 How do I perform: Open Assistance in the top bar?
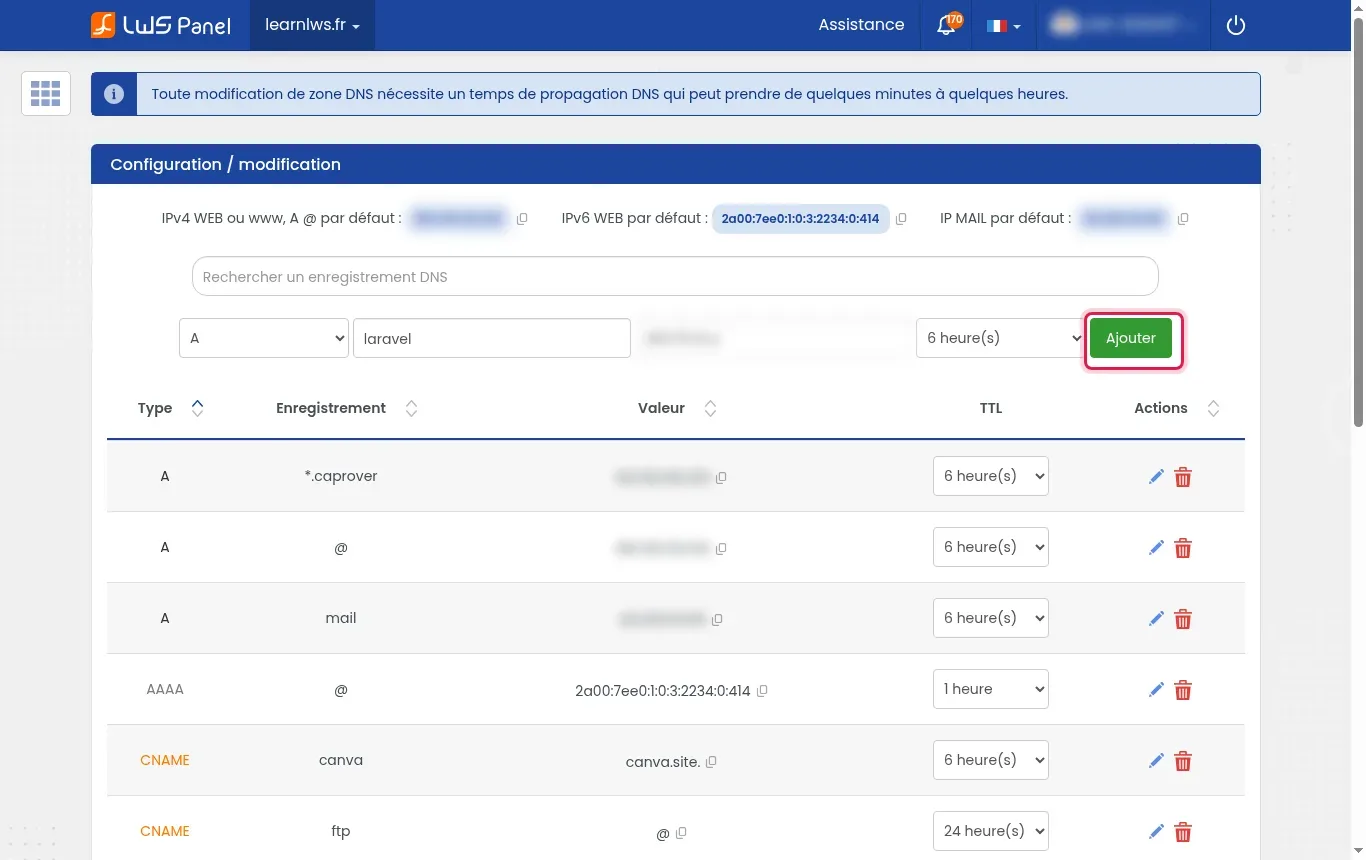pos(861,25)
